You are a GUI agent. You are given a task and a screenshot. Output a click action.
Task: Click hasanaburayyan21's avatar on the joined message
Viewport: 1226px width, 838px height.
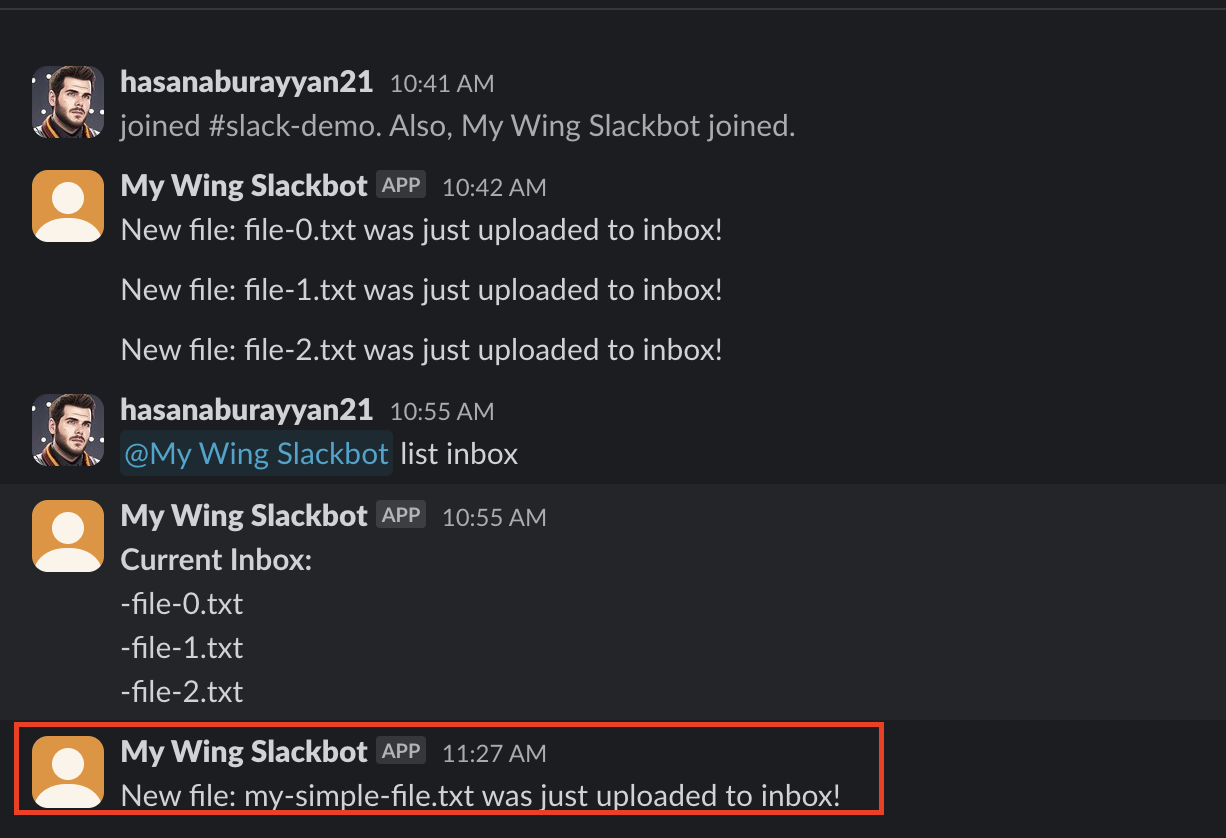tap(67, 101)
